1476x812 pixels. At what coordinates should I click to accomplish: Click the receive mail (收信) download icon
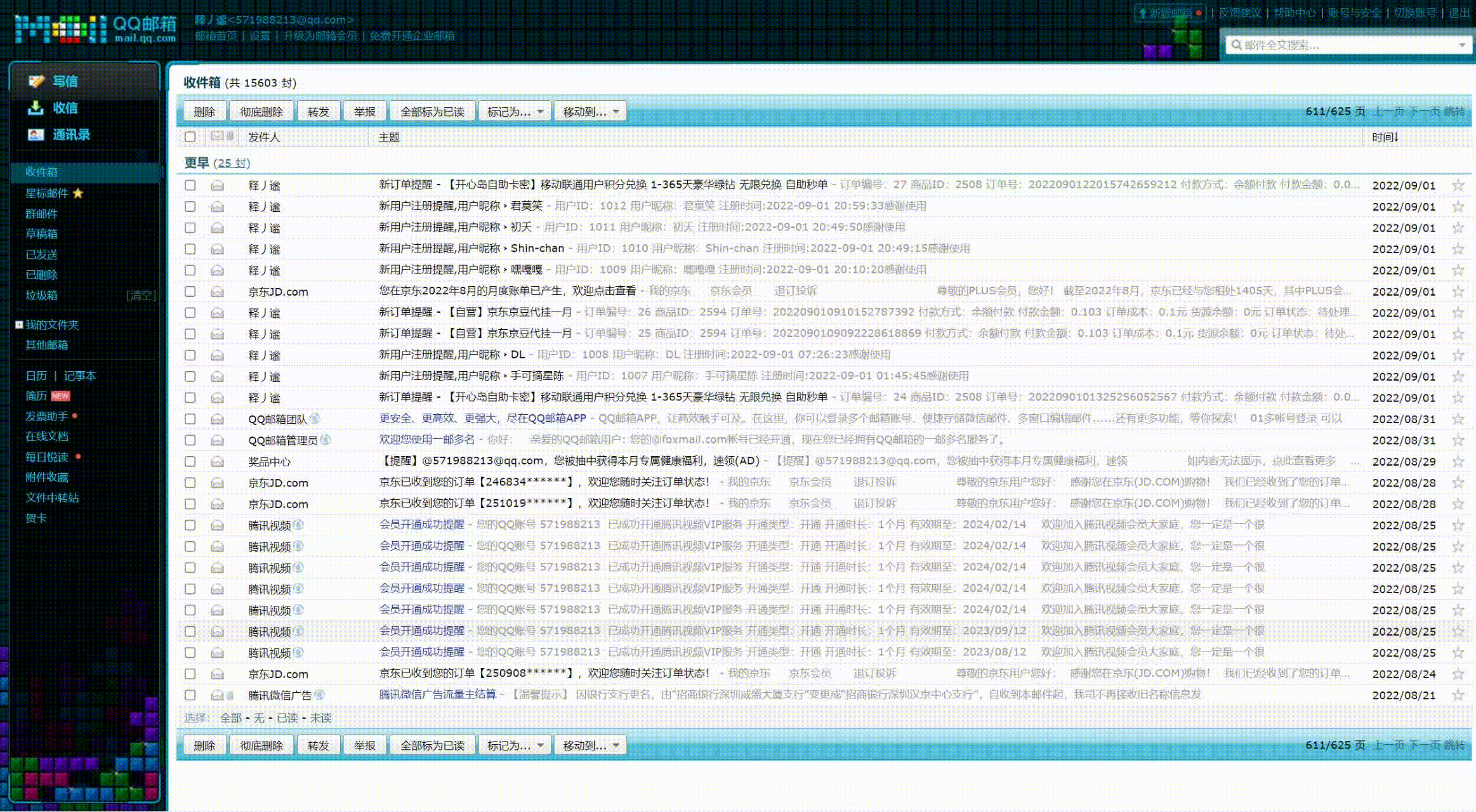coord(36,108)
